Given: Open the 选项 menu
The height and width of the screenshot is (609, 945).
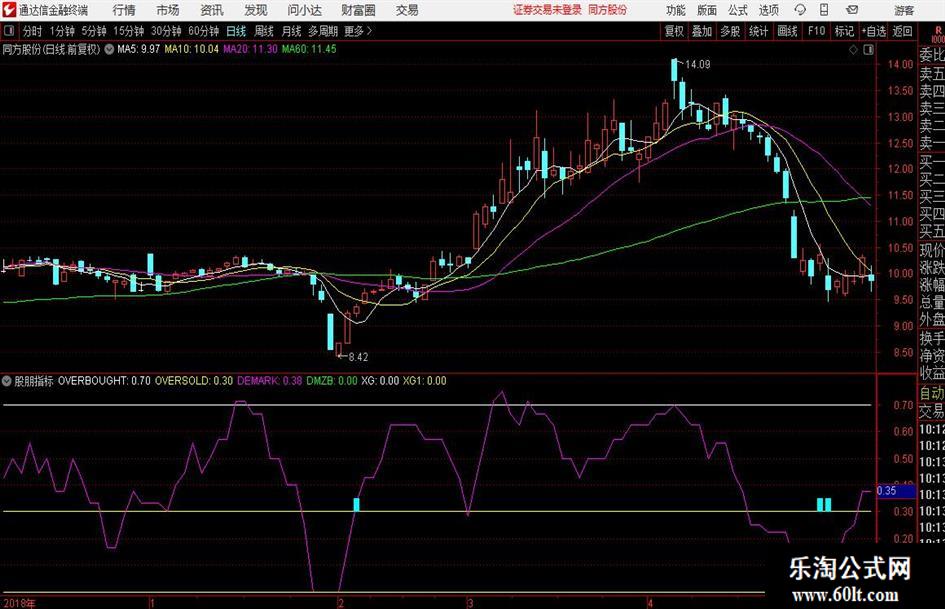Looking at the screenshot, I should (768, 10).
